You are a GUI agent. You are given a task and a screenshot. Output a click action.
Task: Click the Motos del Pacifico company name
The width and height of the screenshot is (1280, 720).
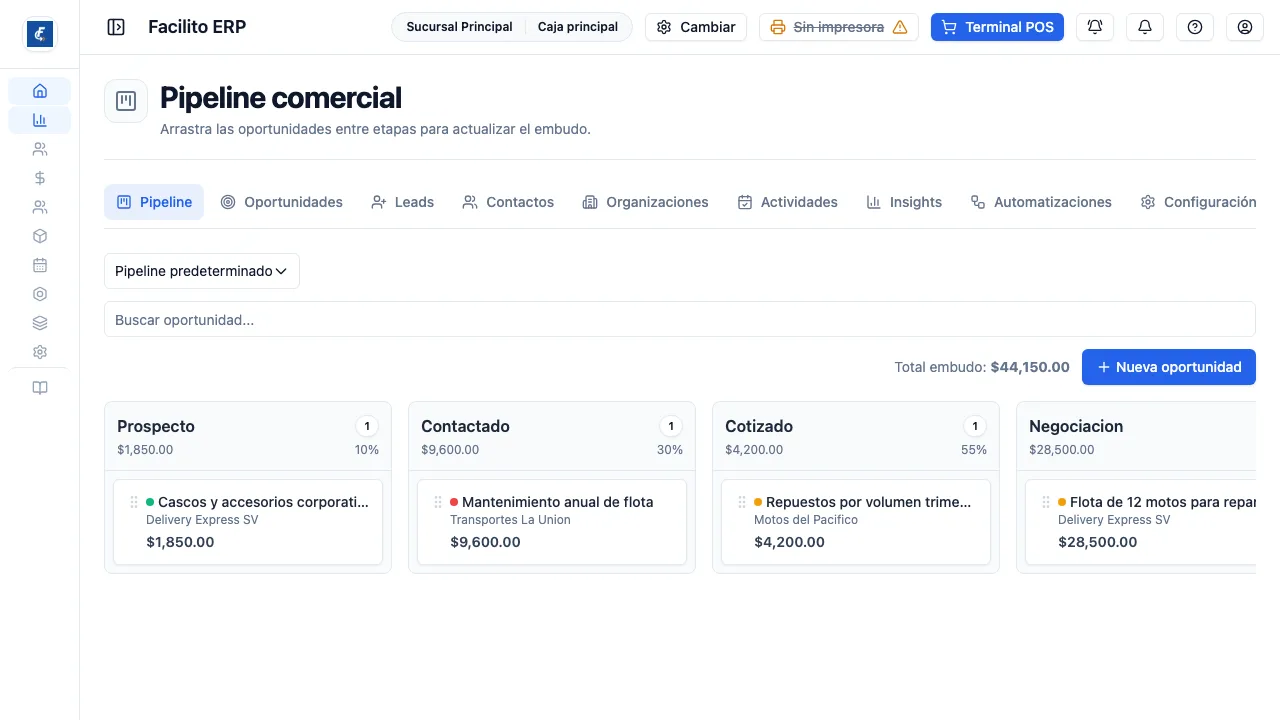click(x=806, y=520)
